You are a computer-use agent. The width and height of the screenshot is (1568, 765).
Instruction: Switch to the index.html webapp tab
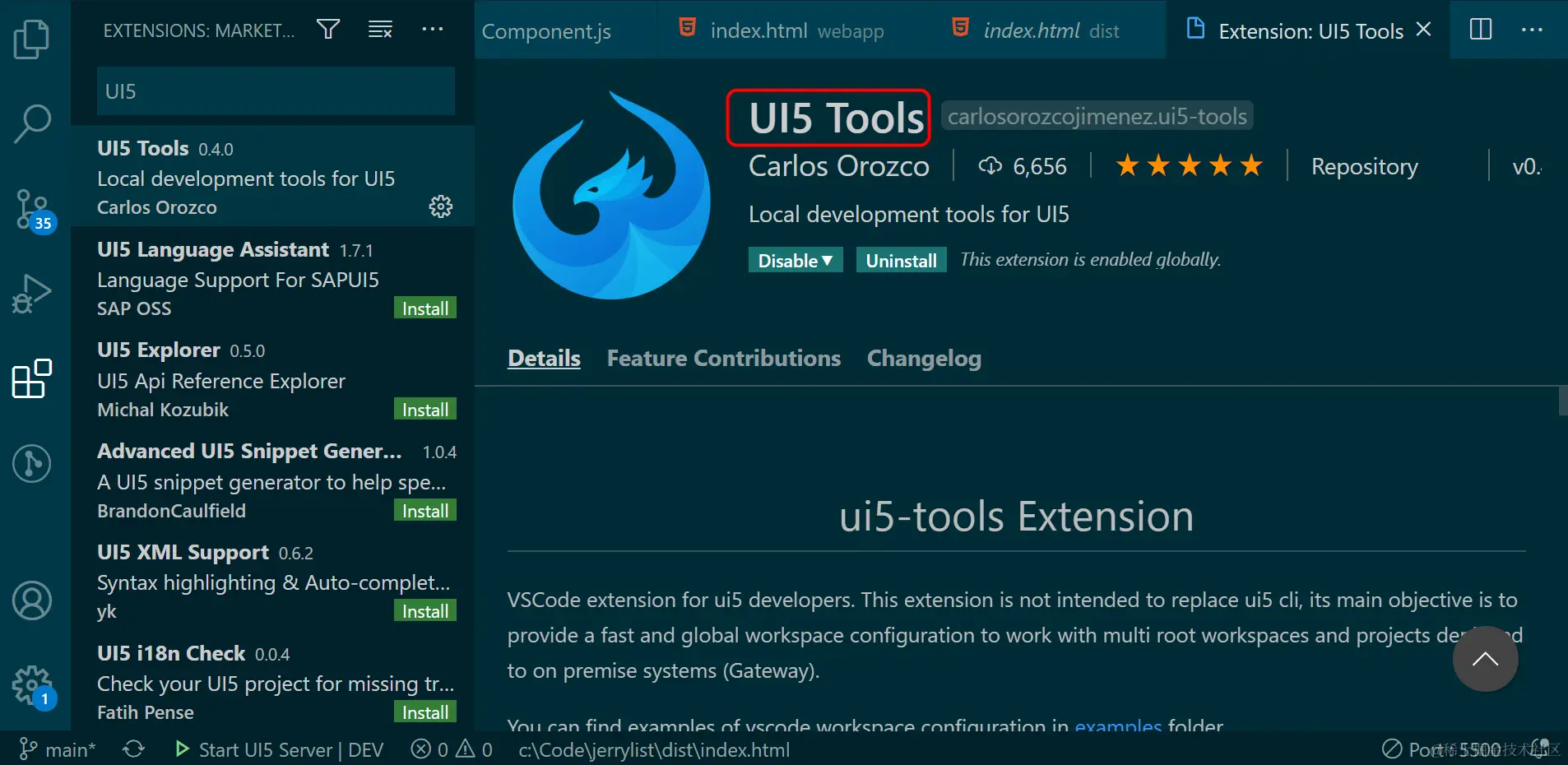pos(782,31)
